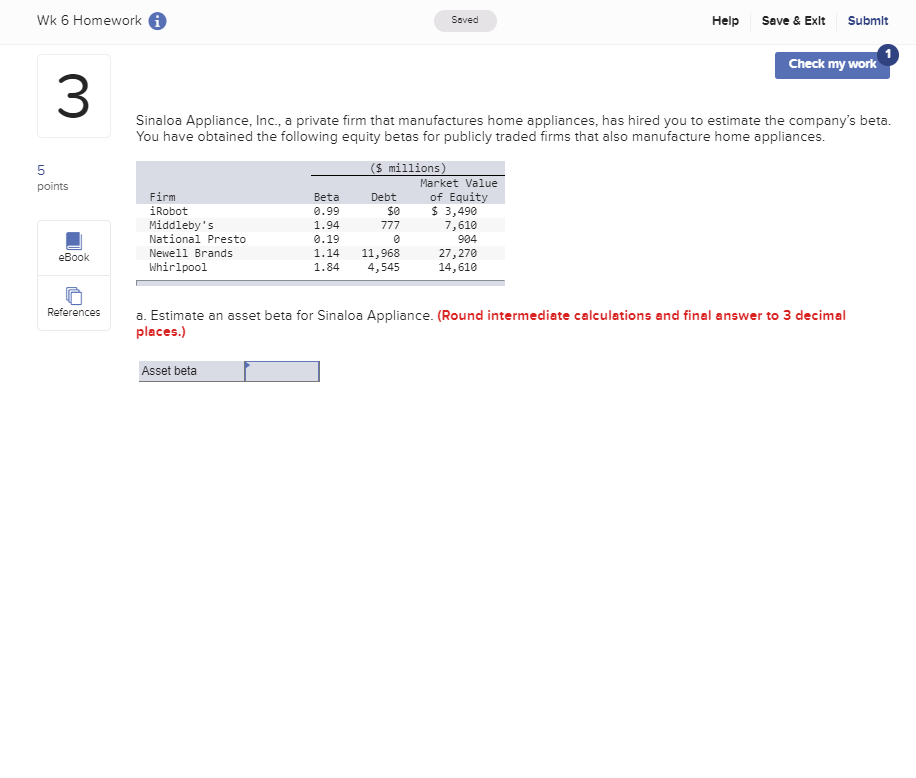Click the document icon in the References tile

click(73, 295)
